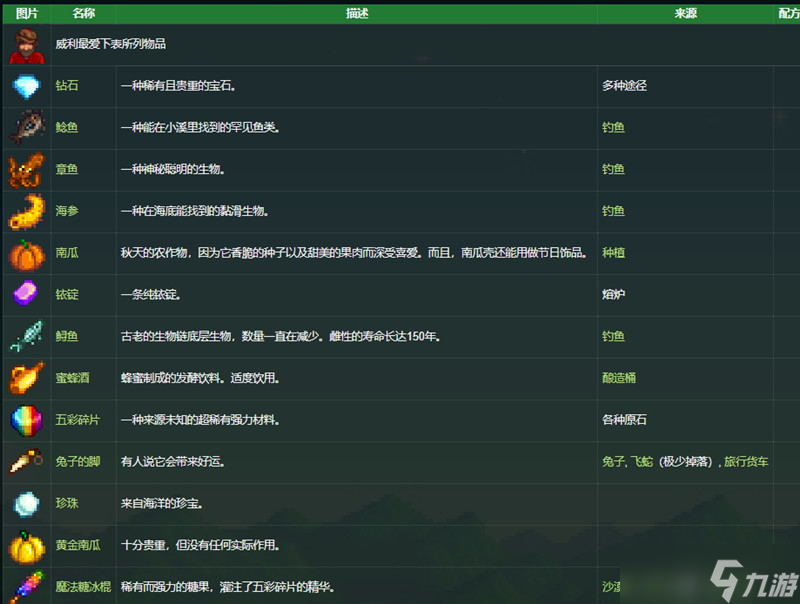Select the text 多种途径

(x=624, y=86)
